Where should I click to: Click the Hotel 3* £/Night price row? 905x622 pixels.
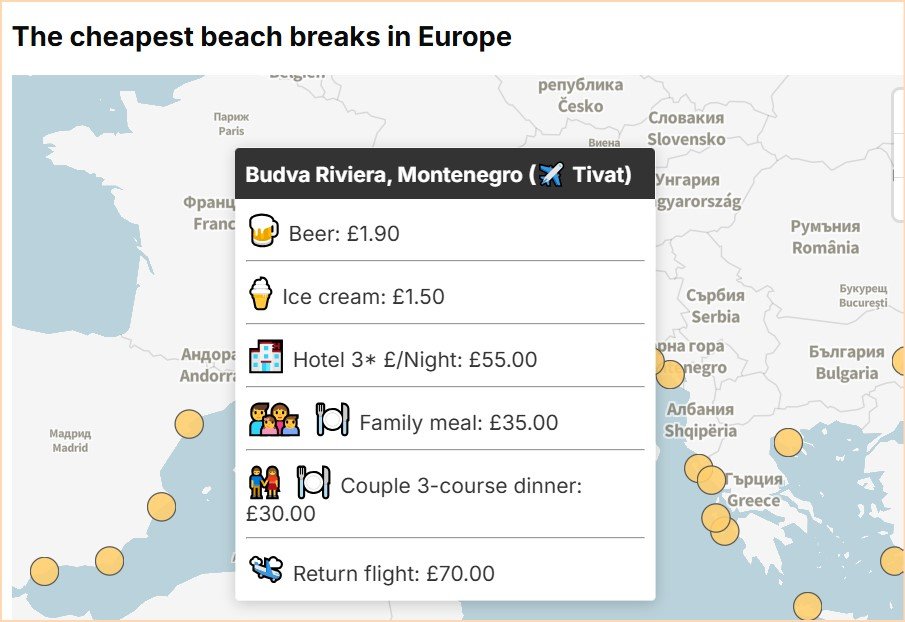coord(414,359)
